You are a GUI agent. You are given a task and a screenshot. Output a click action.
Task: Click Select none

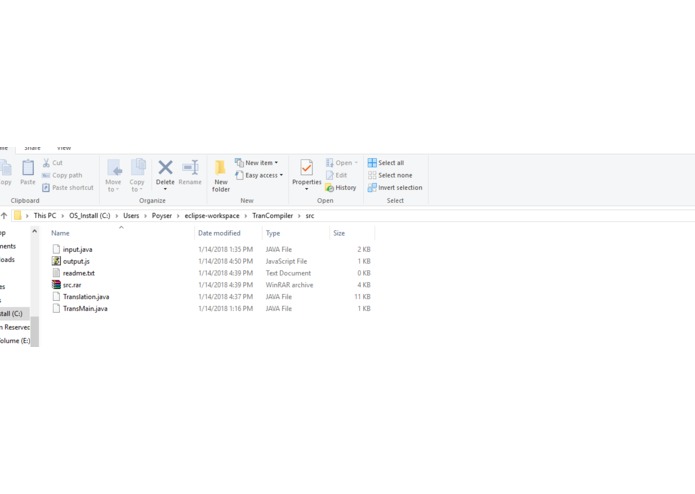[x=390, y=175]
